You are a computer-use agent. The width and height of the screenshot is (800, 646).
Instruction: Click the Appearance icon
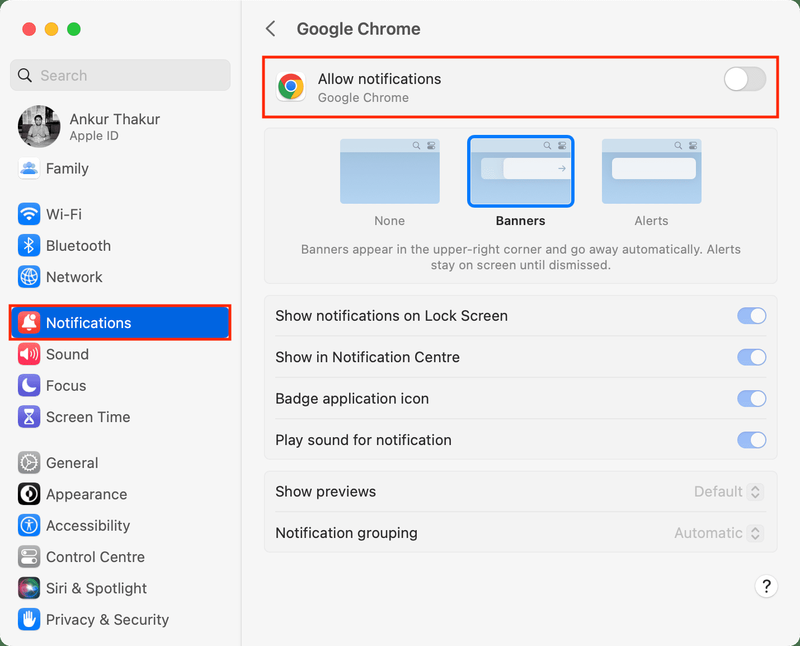(29, 494)
